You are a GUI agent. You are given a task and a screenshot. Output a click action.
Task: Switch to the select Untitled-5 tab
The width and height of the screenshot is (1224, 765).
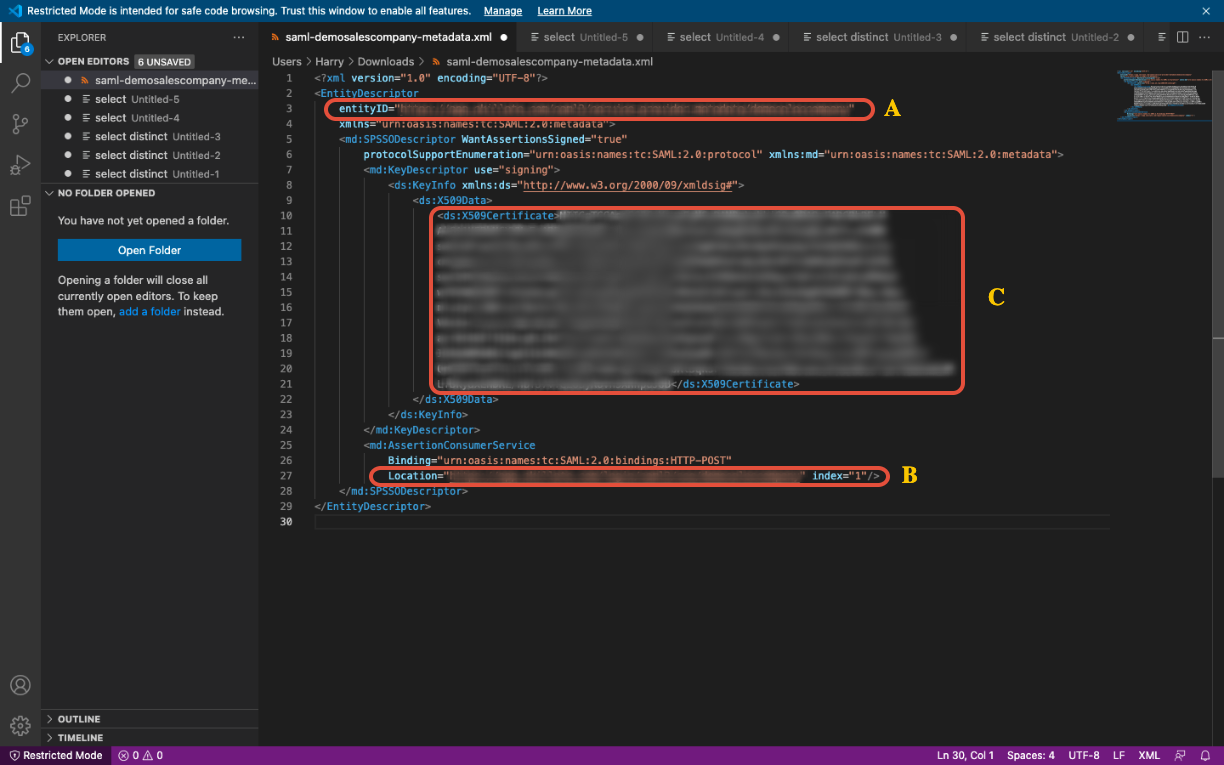point(585,37)
